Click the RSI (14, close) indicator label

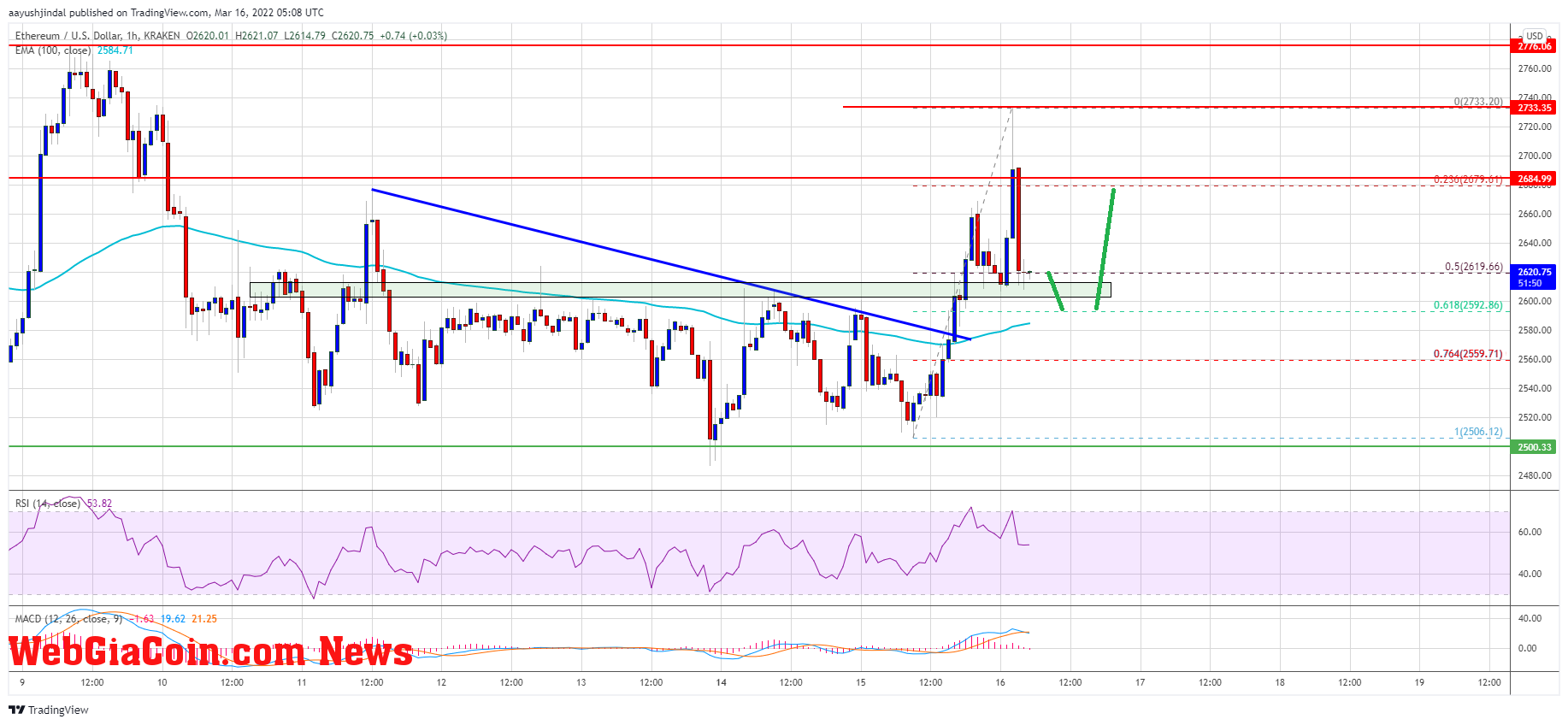point(49,504)
